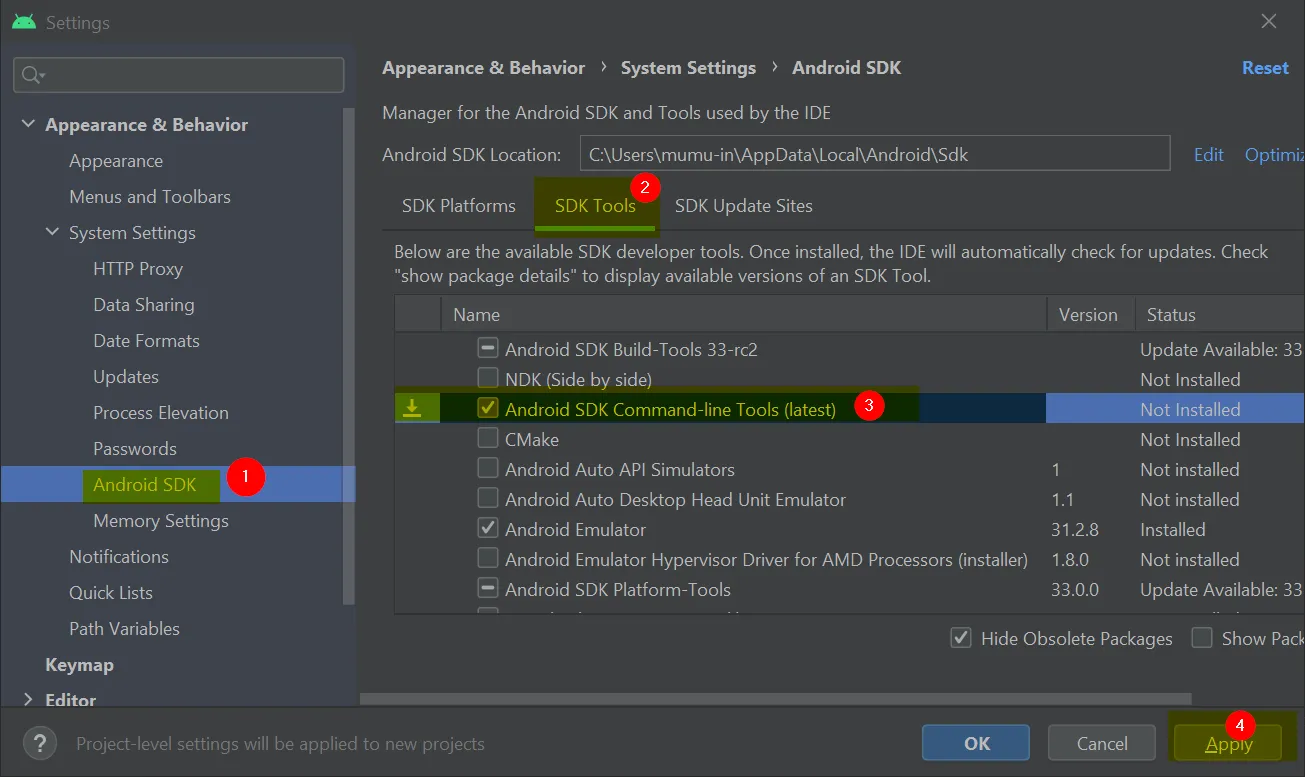
Task: Click the Optimize link beside Edit
Action: tap(1274, 155)
